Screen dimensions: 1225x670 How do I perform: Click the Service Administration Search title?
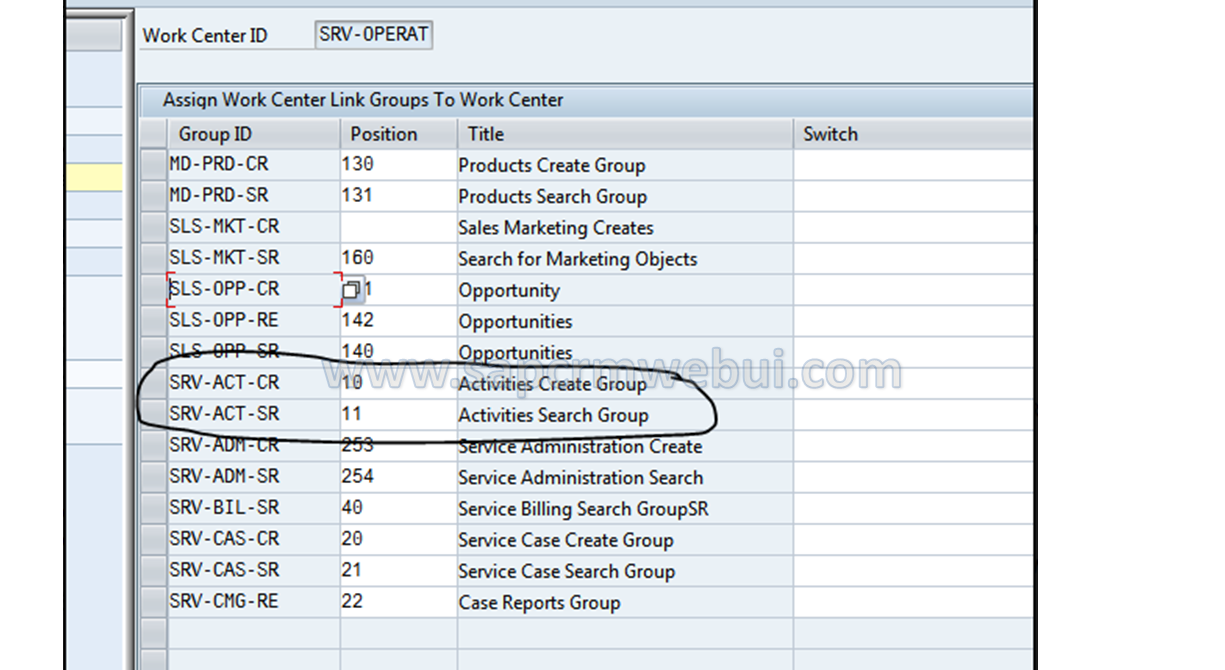point(581,478)
